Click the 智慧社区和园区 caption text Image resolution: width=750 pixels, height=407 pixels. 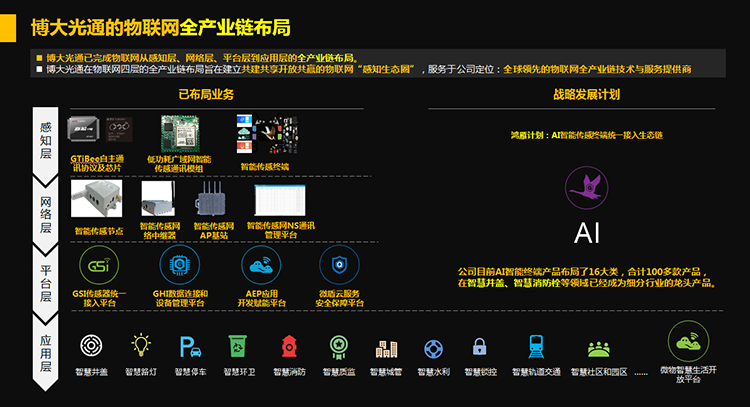point(599,372)
